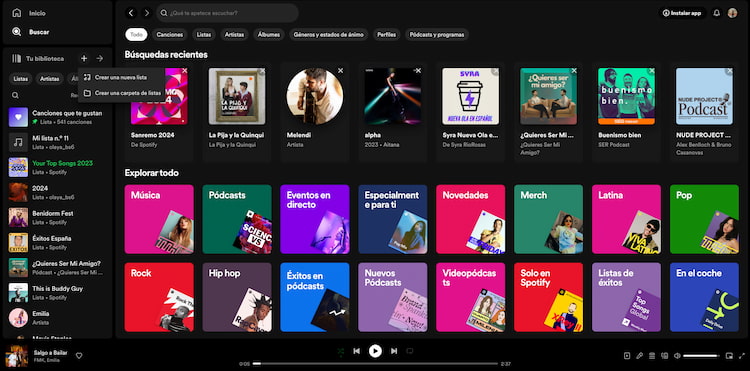This screenshot has height=371, width=750.
Task: Enter full screen mode icon
Action: coord(742,356)
